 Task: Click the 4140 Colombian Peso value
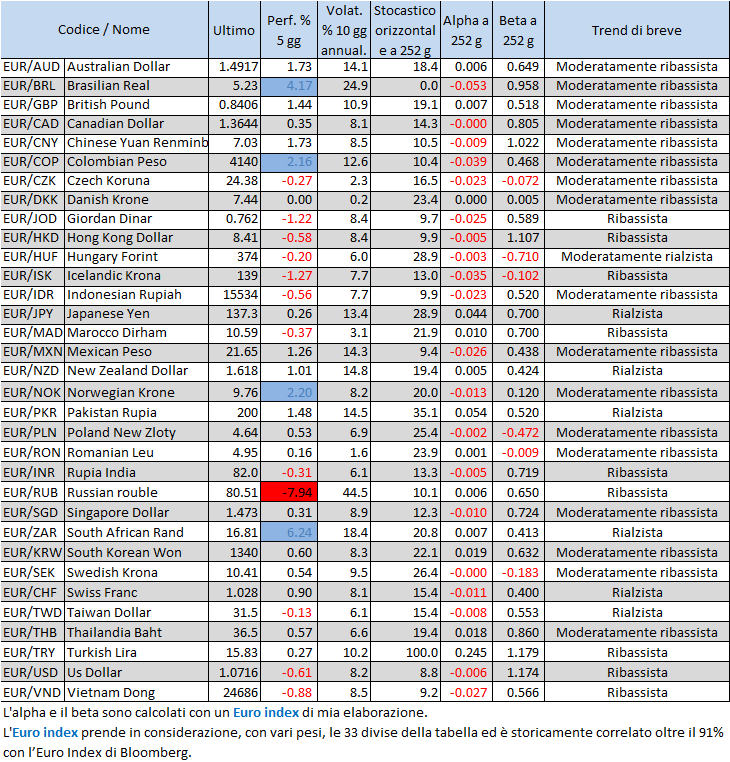point(234,162)
